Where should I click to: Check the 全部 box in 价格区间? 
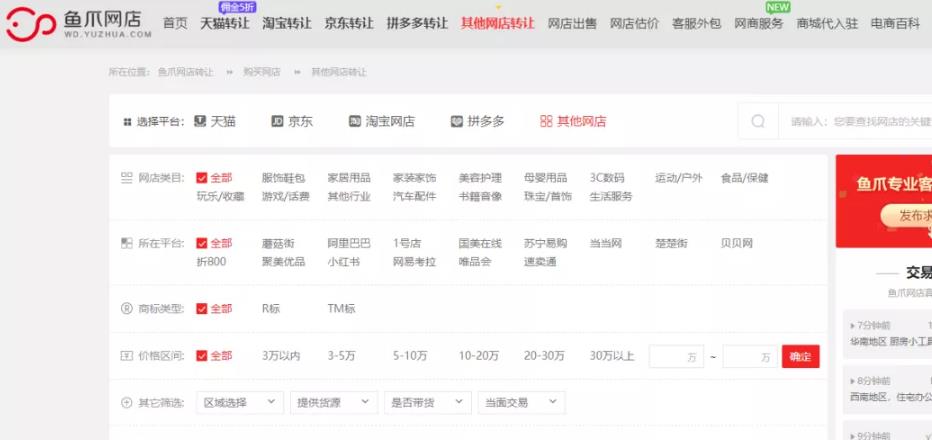click(201, 356)
